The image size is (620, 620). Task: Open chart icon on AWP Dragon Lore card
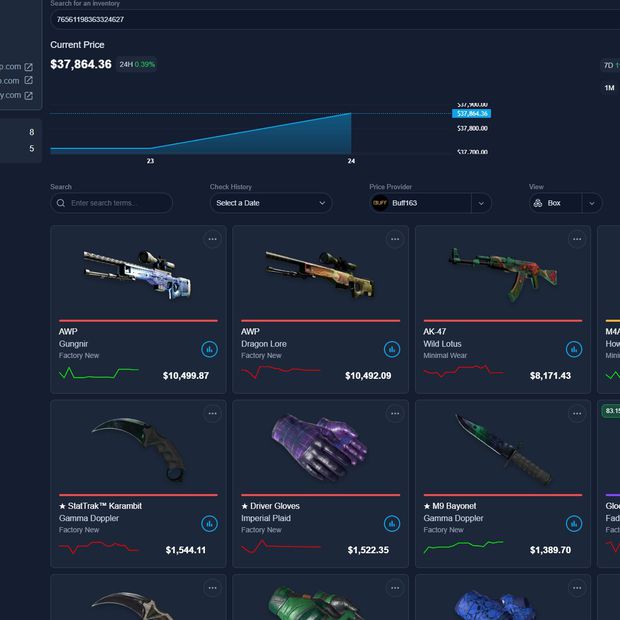(x=392, y=349)
